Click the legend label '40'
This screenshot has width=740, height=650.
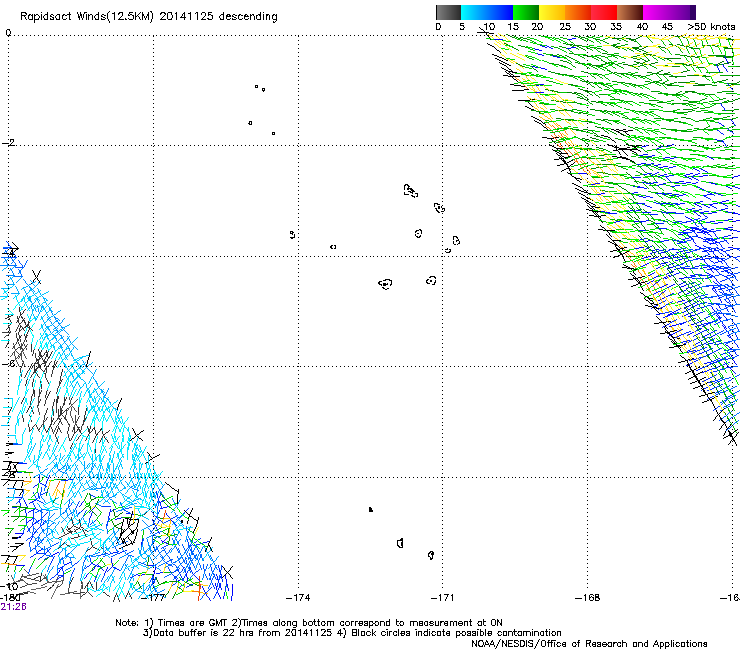642,27
